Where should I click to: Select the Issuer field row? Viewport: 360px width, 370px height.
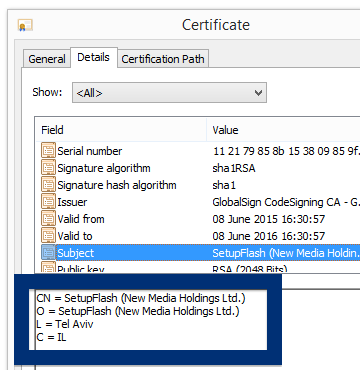(200, 202)
